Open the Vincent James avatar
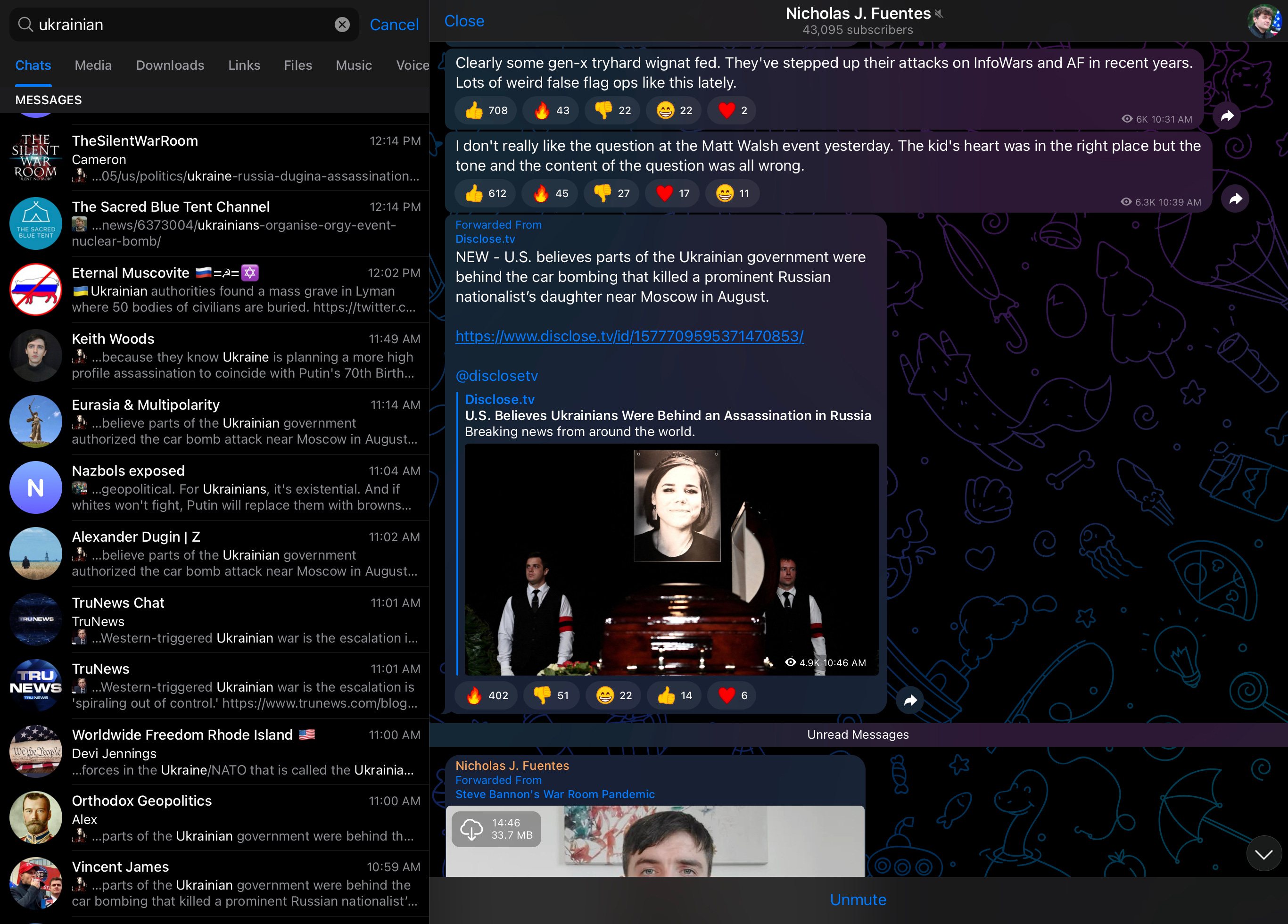The image size is (1288, 924). [36, 883]
